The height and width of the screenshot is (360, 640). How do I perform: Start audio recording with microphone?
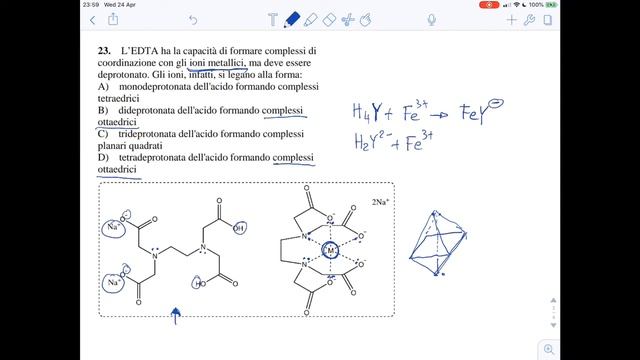point(431,20)
